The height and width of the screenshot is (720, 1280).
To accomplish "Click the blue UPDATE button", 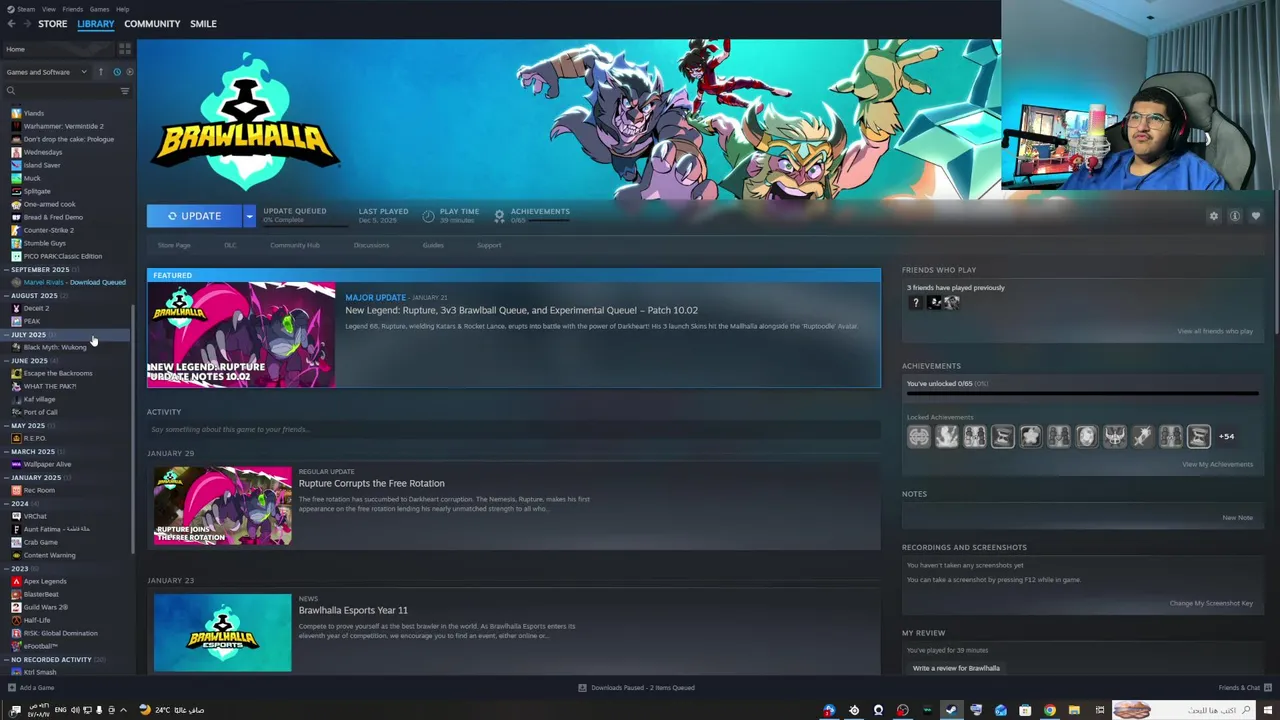I will pyautogui.click(x=194, y=216).
